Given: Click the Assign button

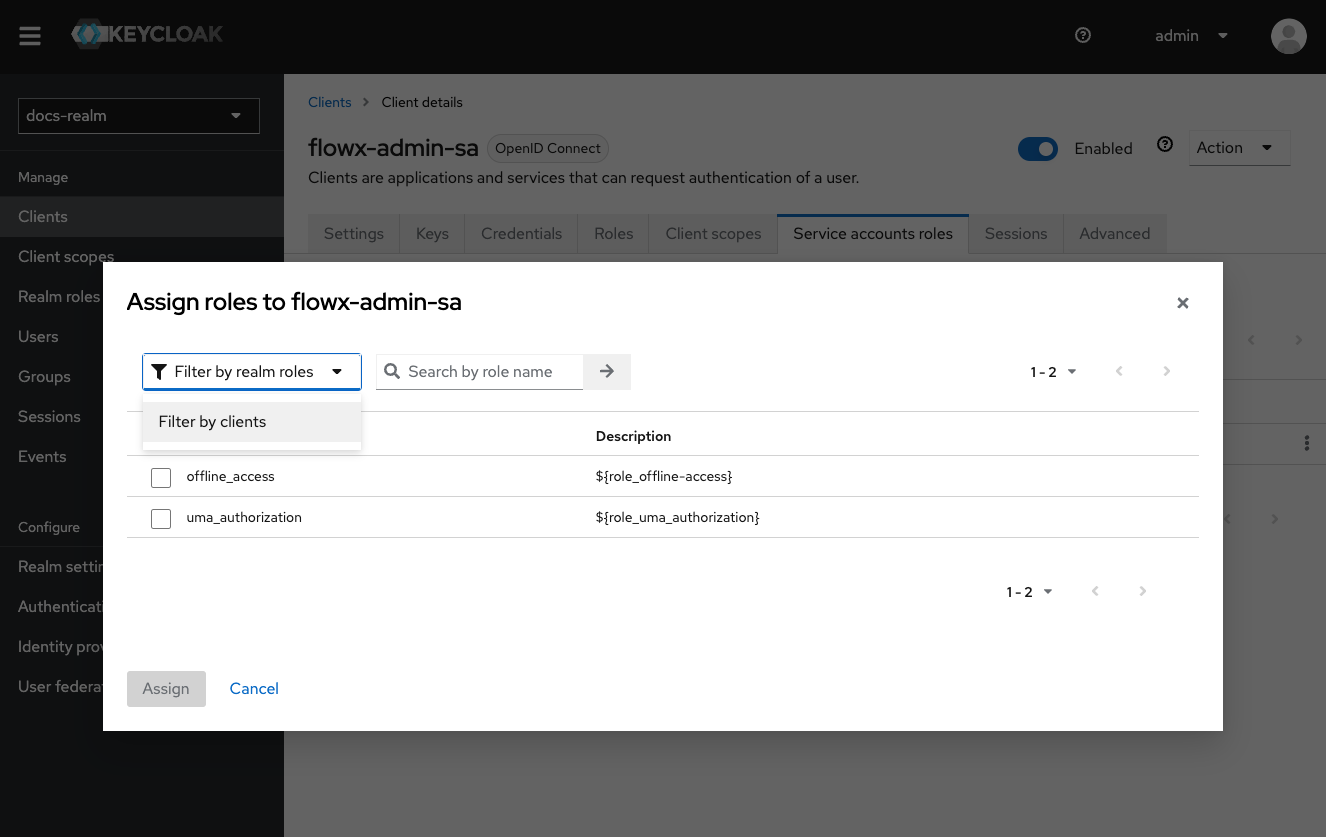Looking at the screenshot, I should click(166, 689).
